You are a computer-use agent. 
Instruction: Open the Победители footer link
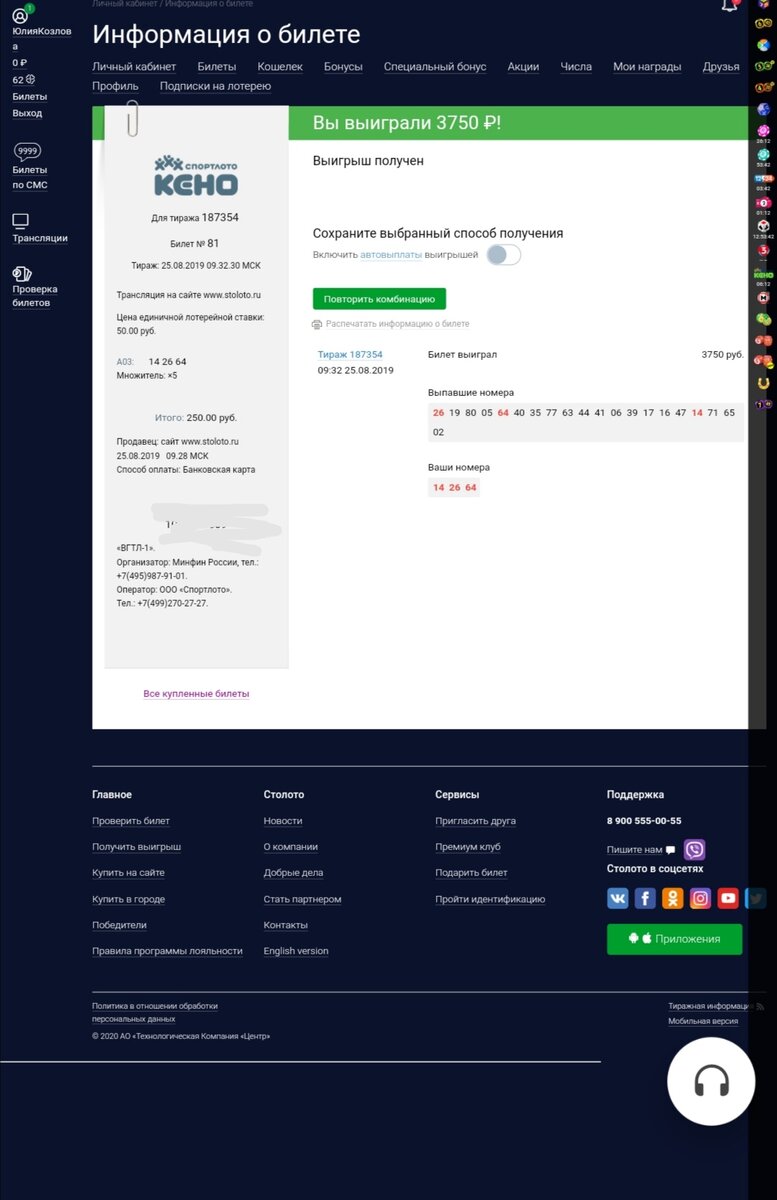pyautogui.click(x=119, y=925)
